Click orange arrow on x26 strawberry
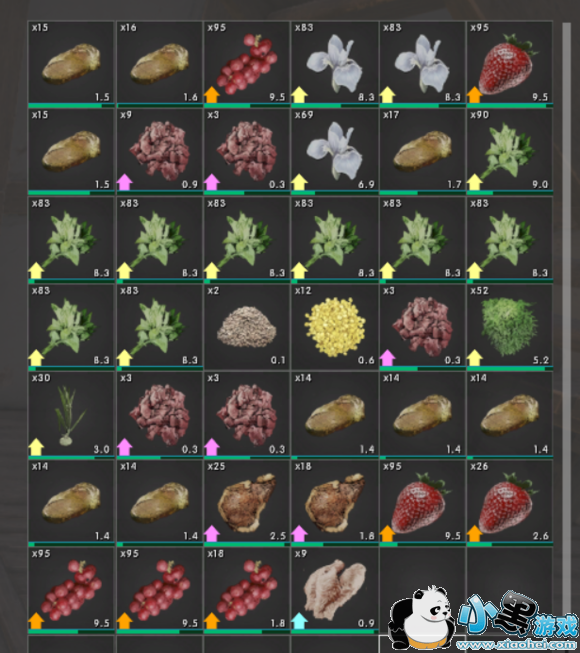 coord(475,533)
